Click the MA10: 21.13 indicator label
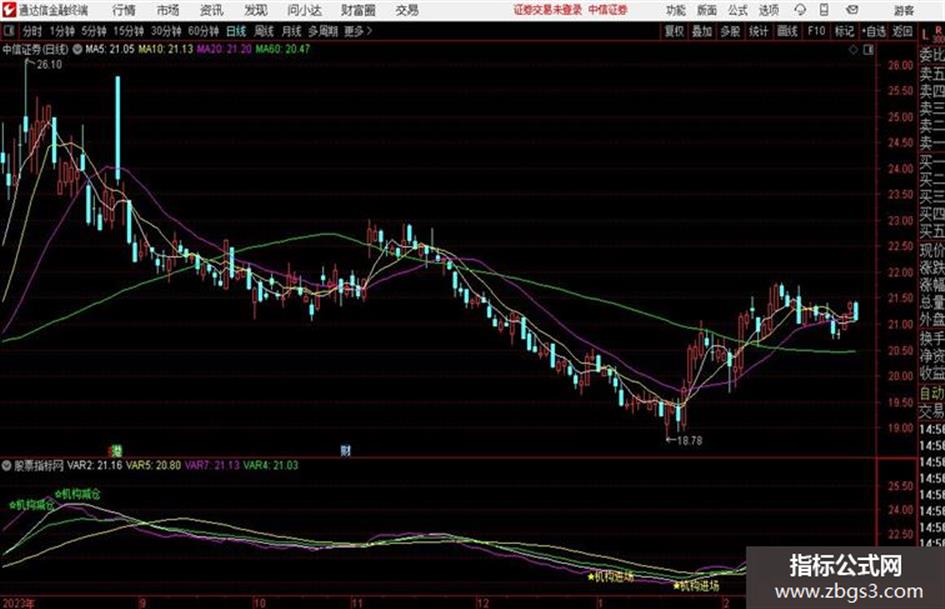Image resolution: width=945 pixels, height=609 pixels. point(166,49)
